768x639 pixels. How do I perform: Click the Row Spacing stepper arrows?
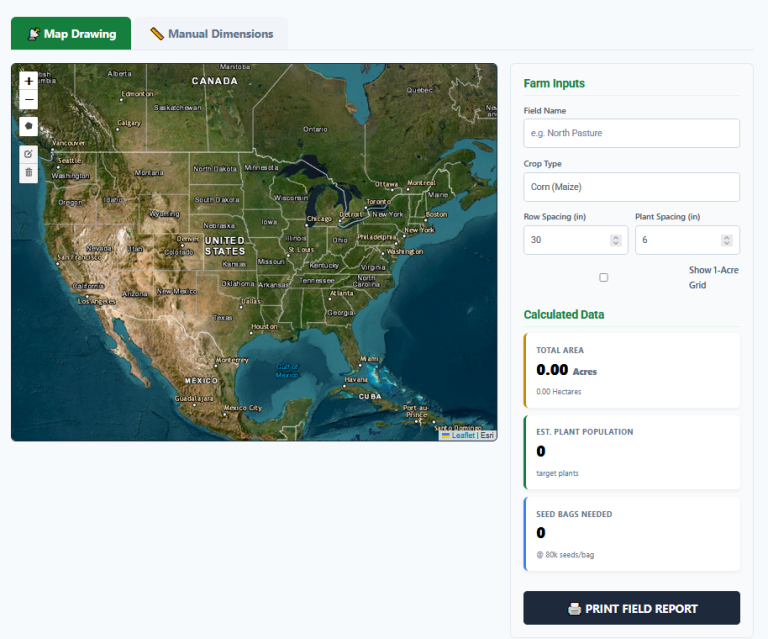[615, 240]
